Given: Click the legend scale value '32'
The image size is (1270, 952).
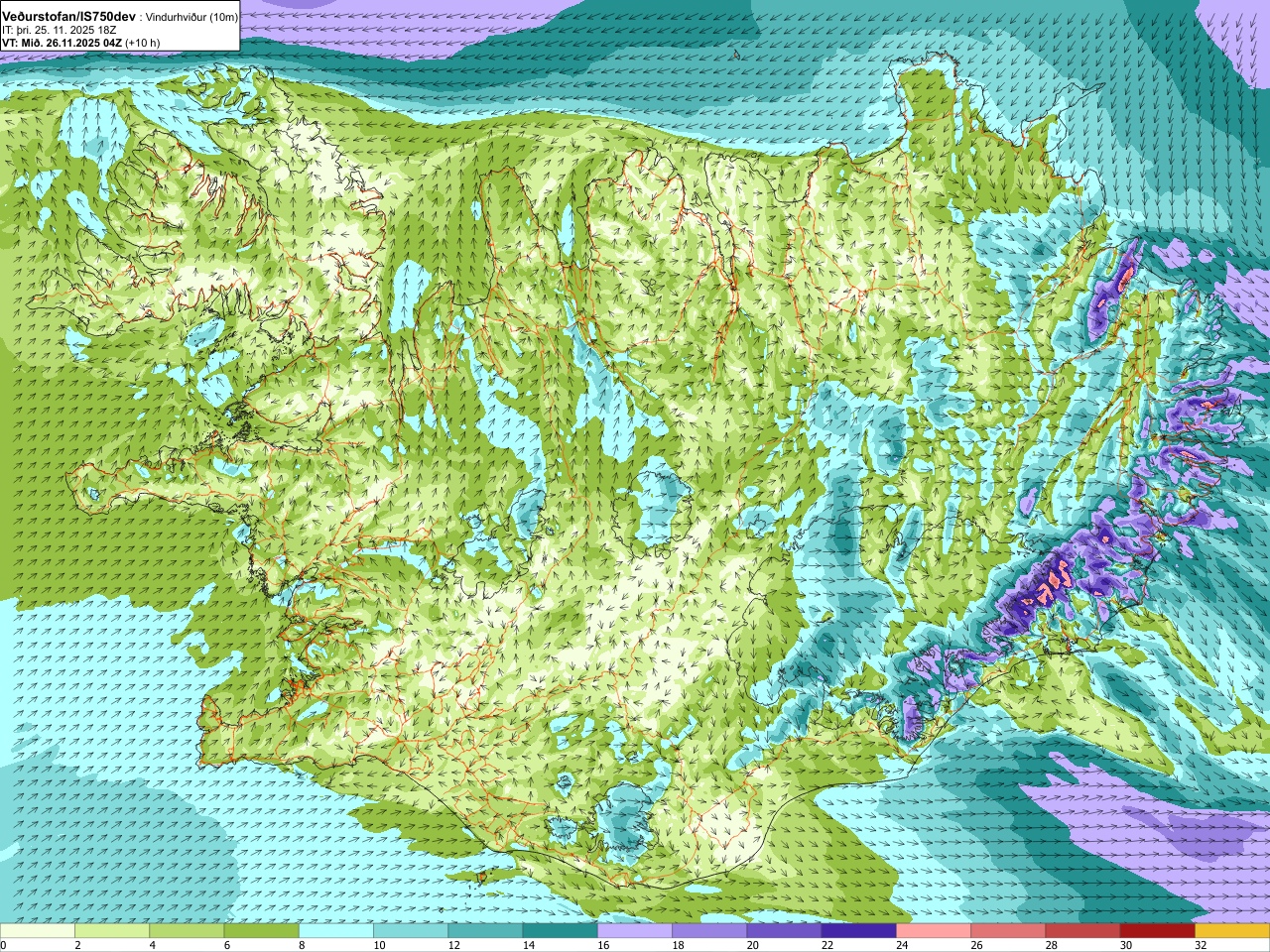Looking at the screenshot, I should tap(1201, 945).
